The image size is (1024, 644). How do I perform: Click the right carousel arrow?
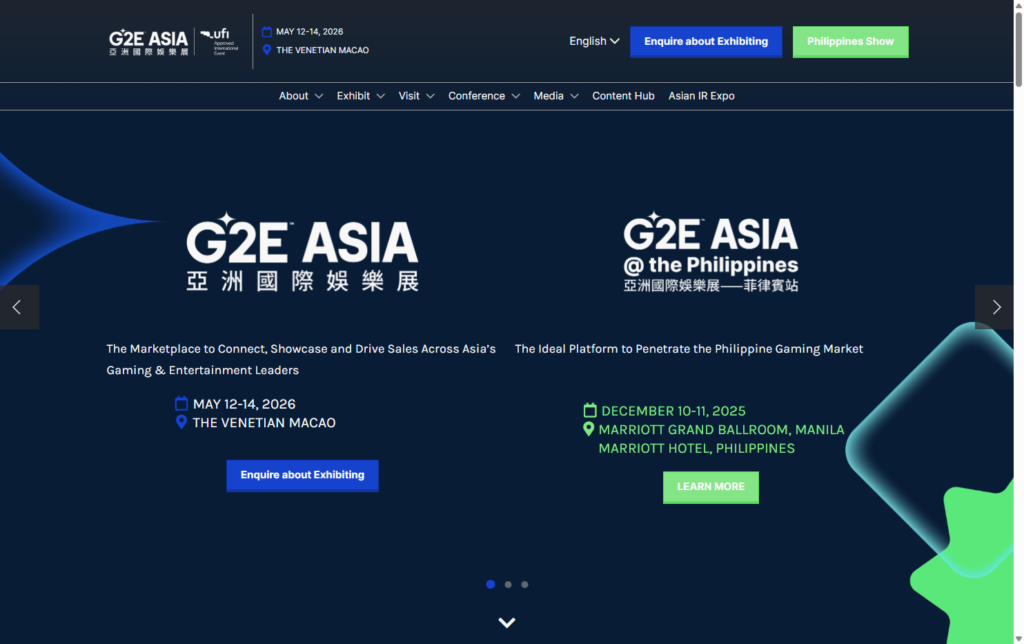point(995,307)
